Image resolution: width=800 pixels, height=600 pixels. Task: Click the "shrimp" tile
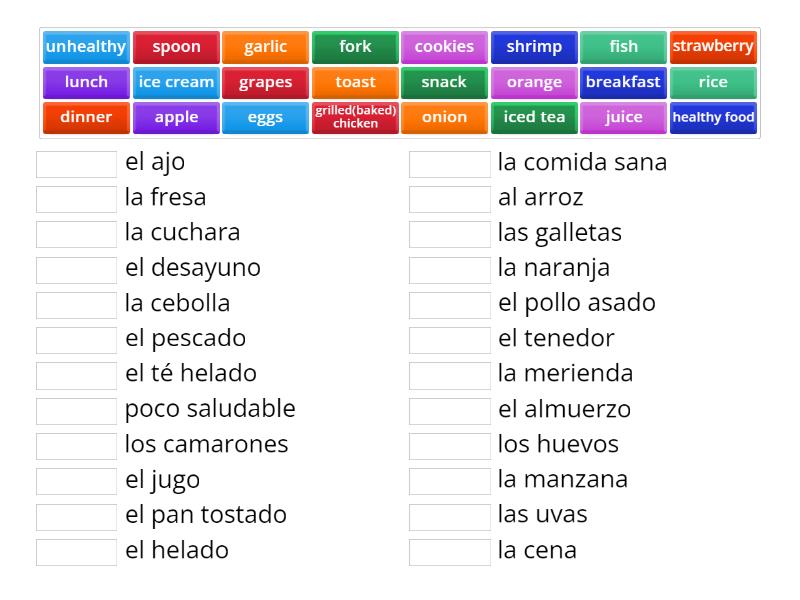click(x=534, y=46)
